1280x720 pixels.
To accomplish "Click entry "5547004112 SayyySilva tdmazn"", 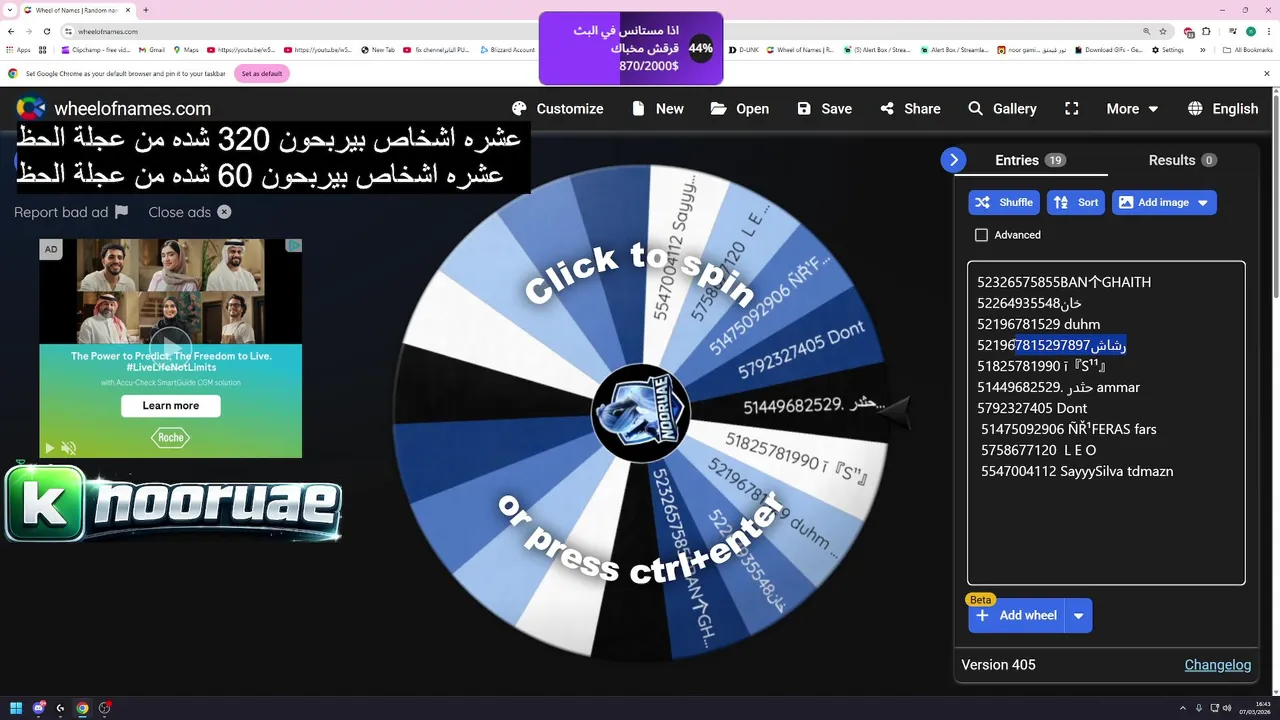I will pos(1077,471).
